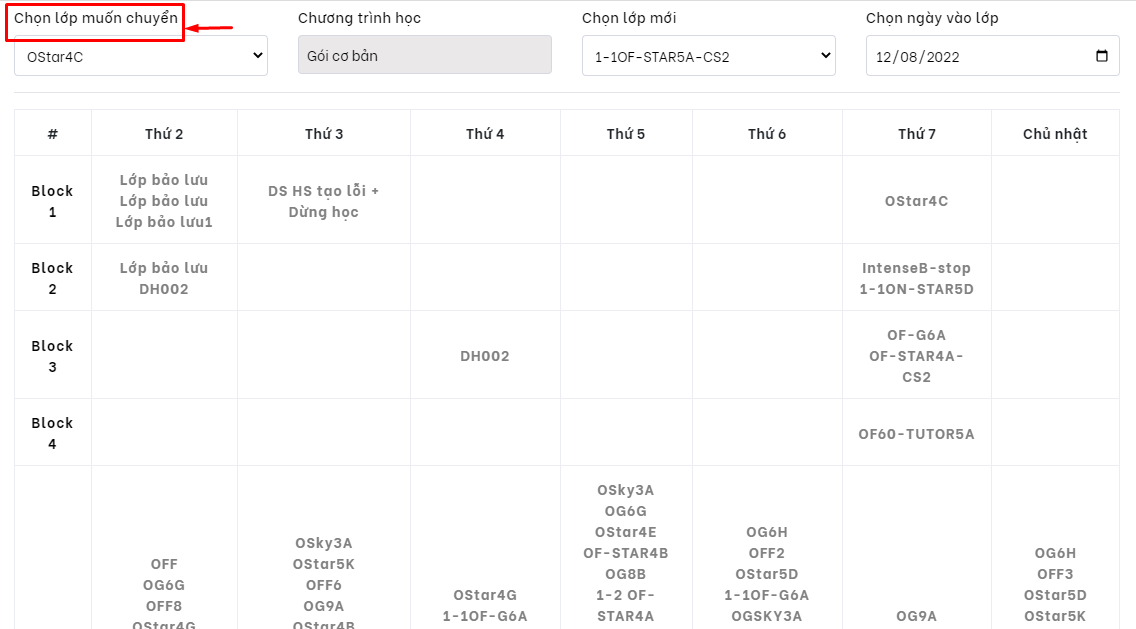Select "OStar4C" in the Thứ 7 schedule cell
The image size is (1136, 629).
tap(916, 201)
